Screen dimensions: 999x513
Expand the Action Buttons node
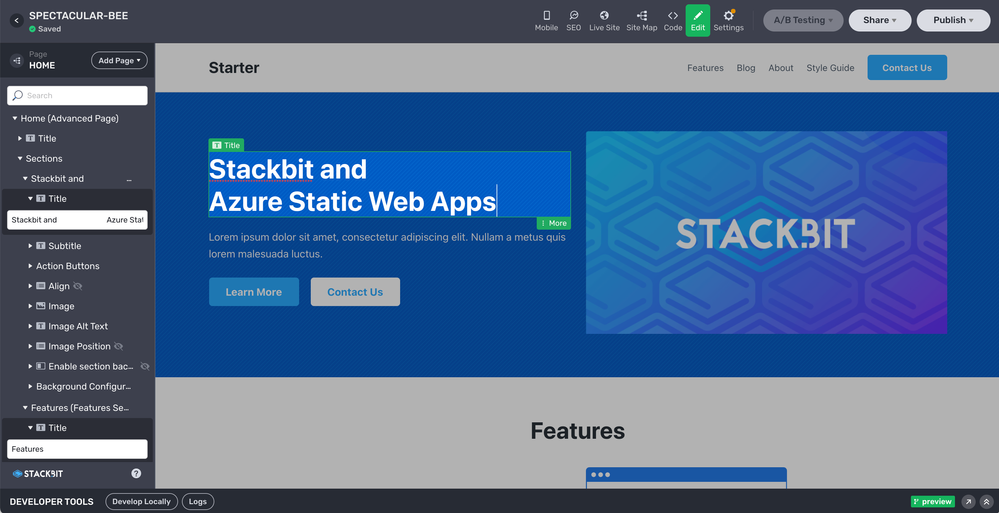(30, 266)
